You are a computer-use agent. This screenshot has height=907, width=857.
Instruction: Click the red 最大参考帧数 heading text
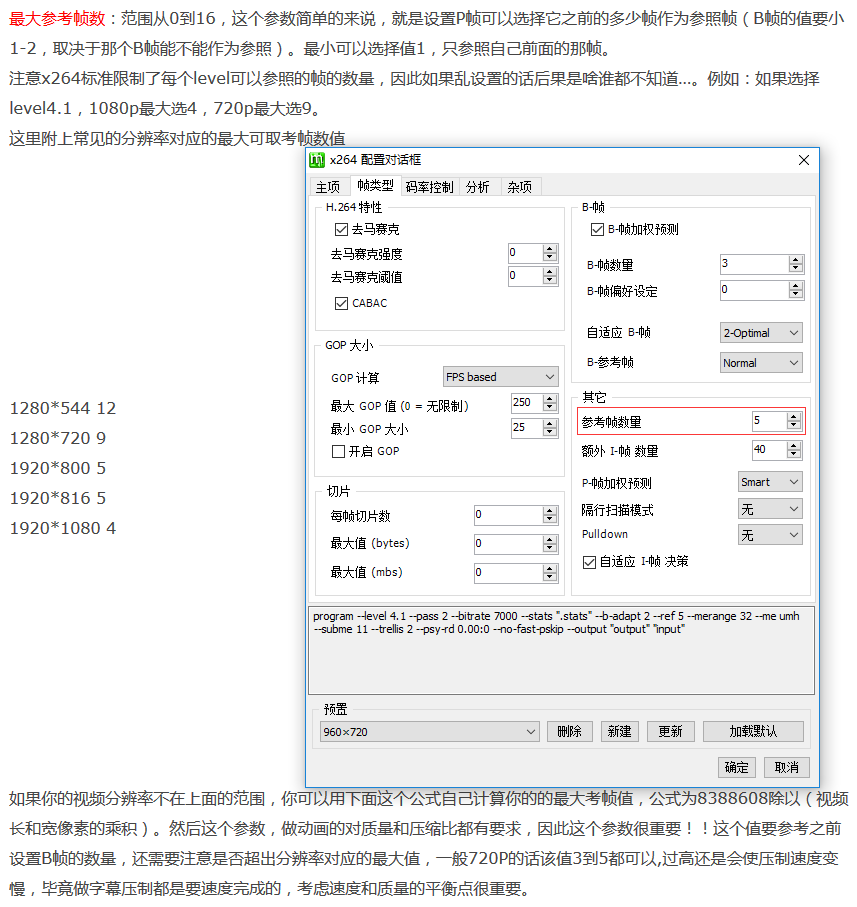tap(57, 19)
